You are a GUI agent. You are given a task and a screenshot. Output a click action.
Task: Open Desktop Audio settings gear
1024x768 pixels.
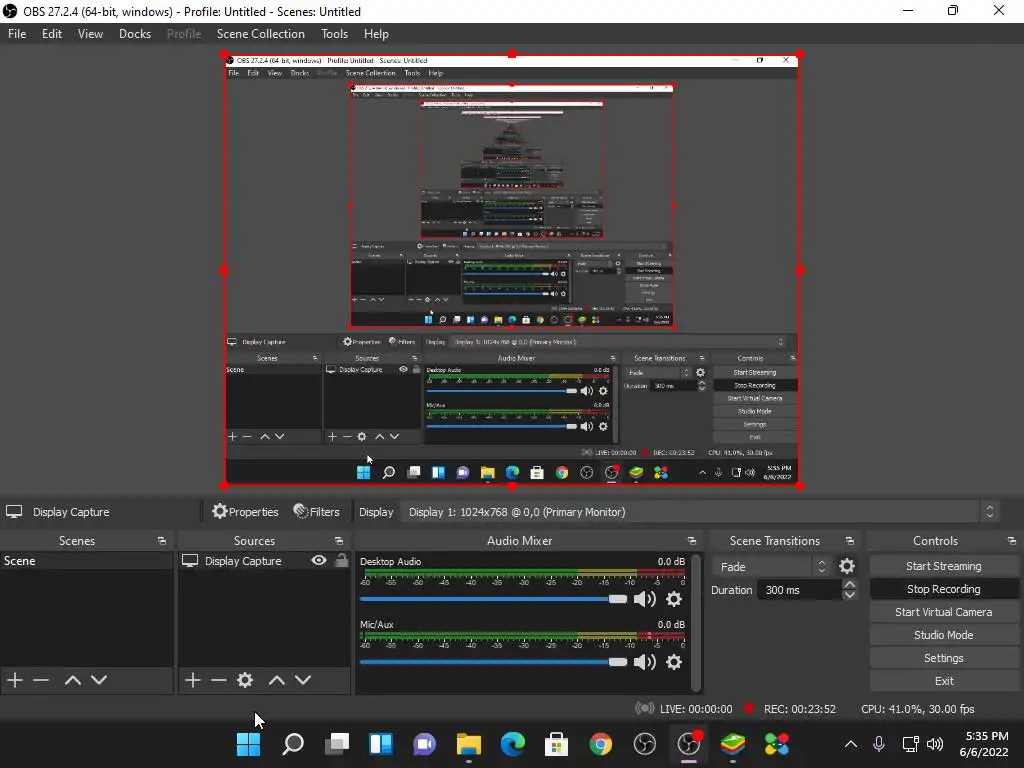674,599
